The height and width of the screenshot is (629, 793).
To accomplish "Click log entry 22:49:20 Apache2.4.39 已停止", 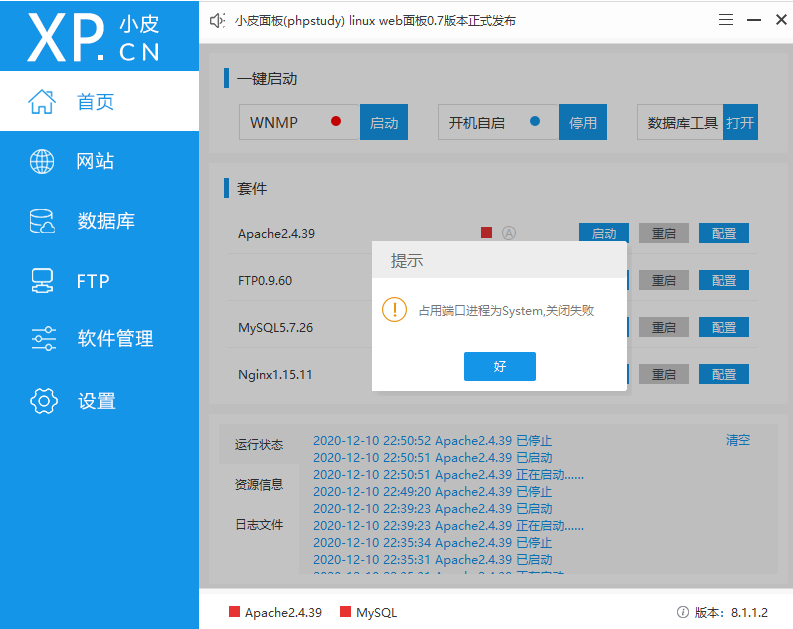I will (x=432, y=491).
